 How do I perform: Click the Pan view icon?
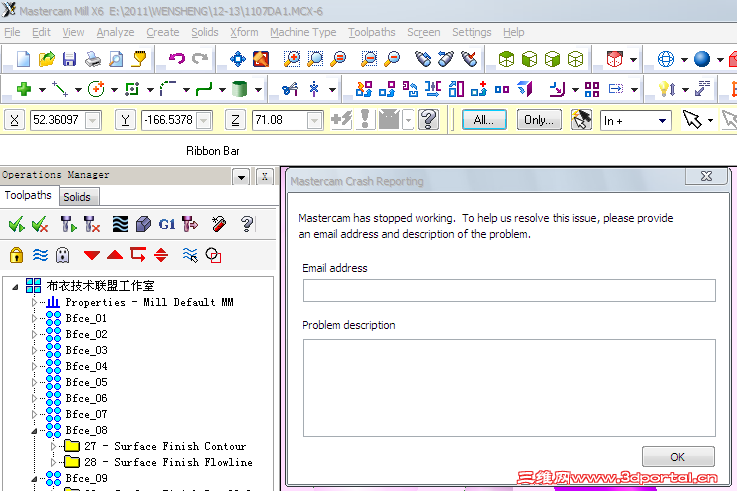click(238, 59)
